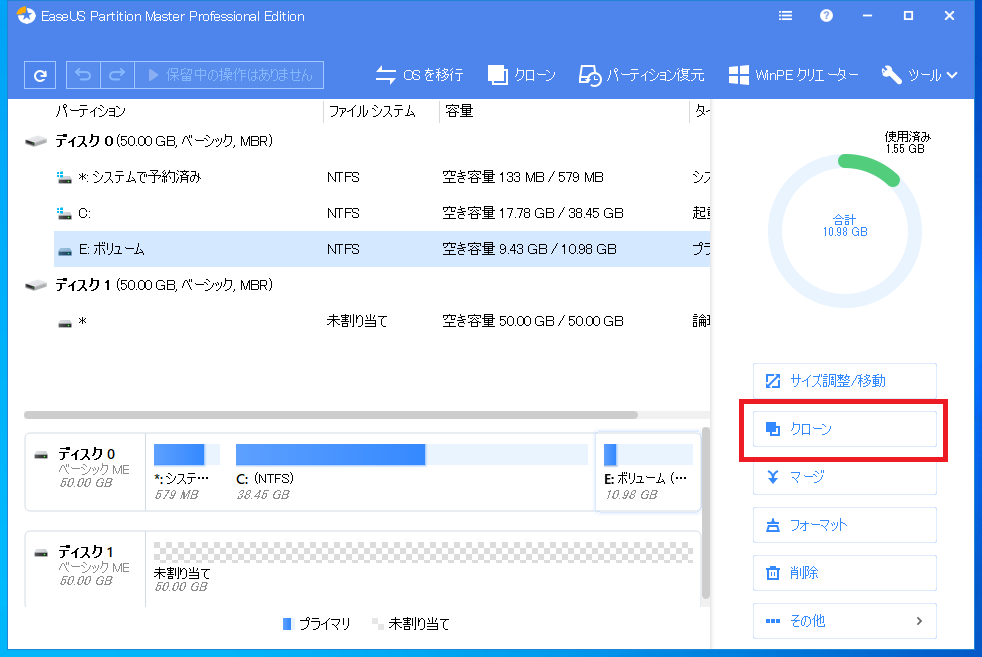Screen dimensions: 982x657
Task: Click the undo arrow icon
Action: tap(82, 74)
